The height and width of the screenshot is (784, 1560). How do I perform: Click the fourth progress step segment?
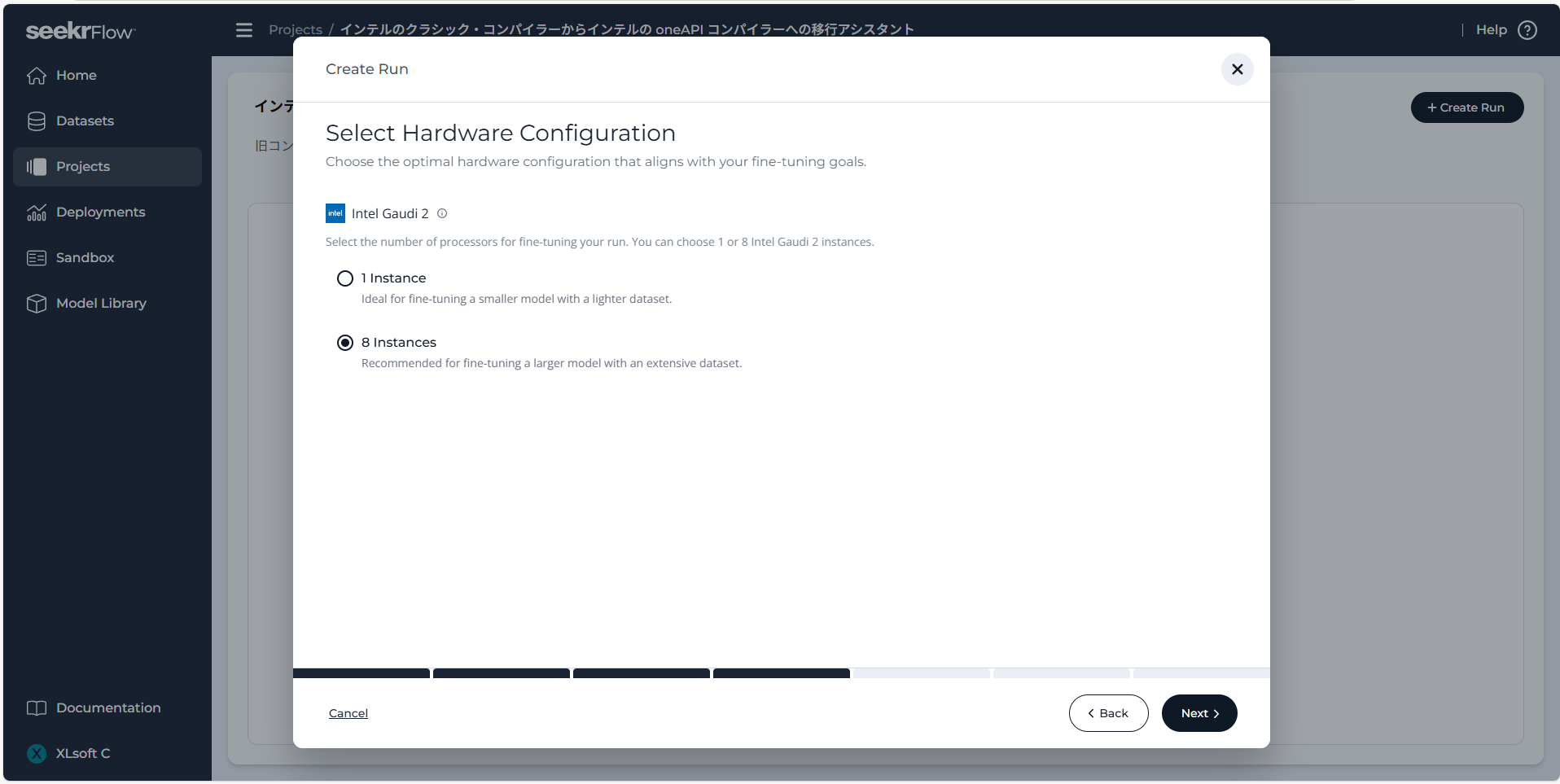[x=782, y=673]
